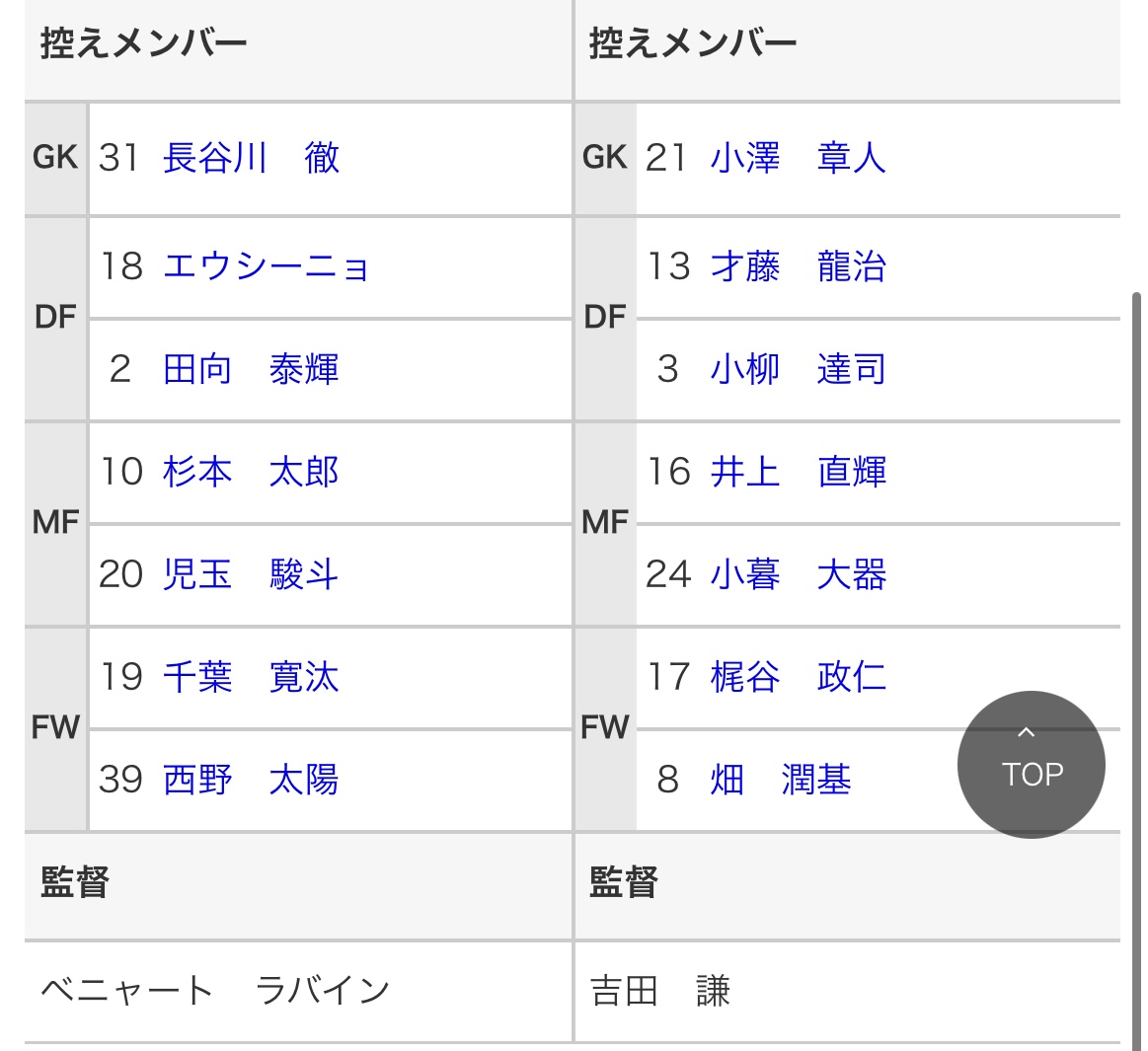Open 杉本 太郎 player page
The width and height of the screenshot is (1148, 1051).
[251, 472]
